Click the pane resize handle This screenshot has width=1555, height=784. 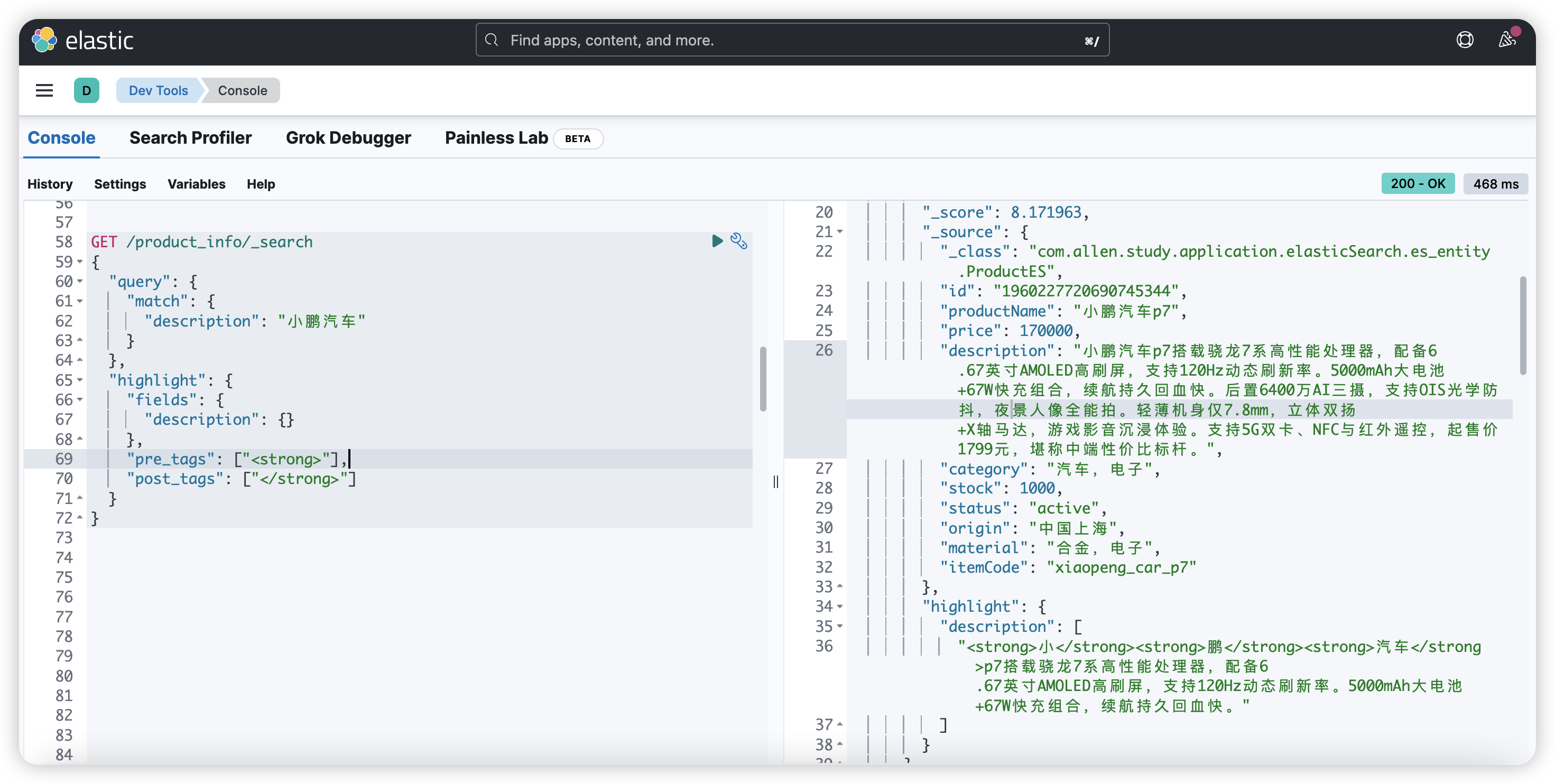(x=776, y=482)
